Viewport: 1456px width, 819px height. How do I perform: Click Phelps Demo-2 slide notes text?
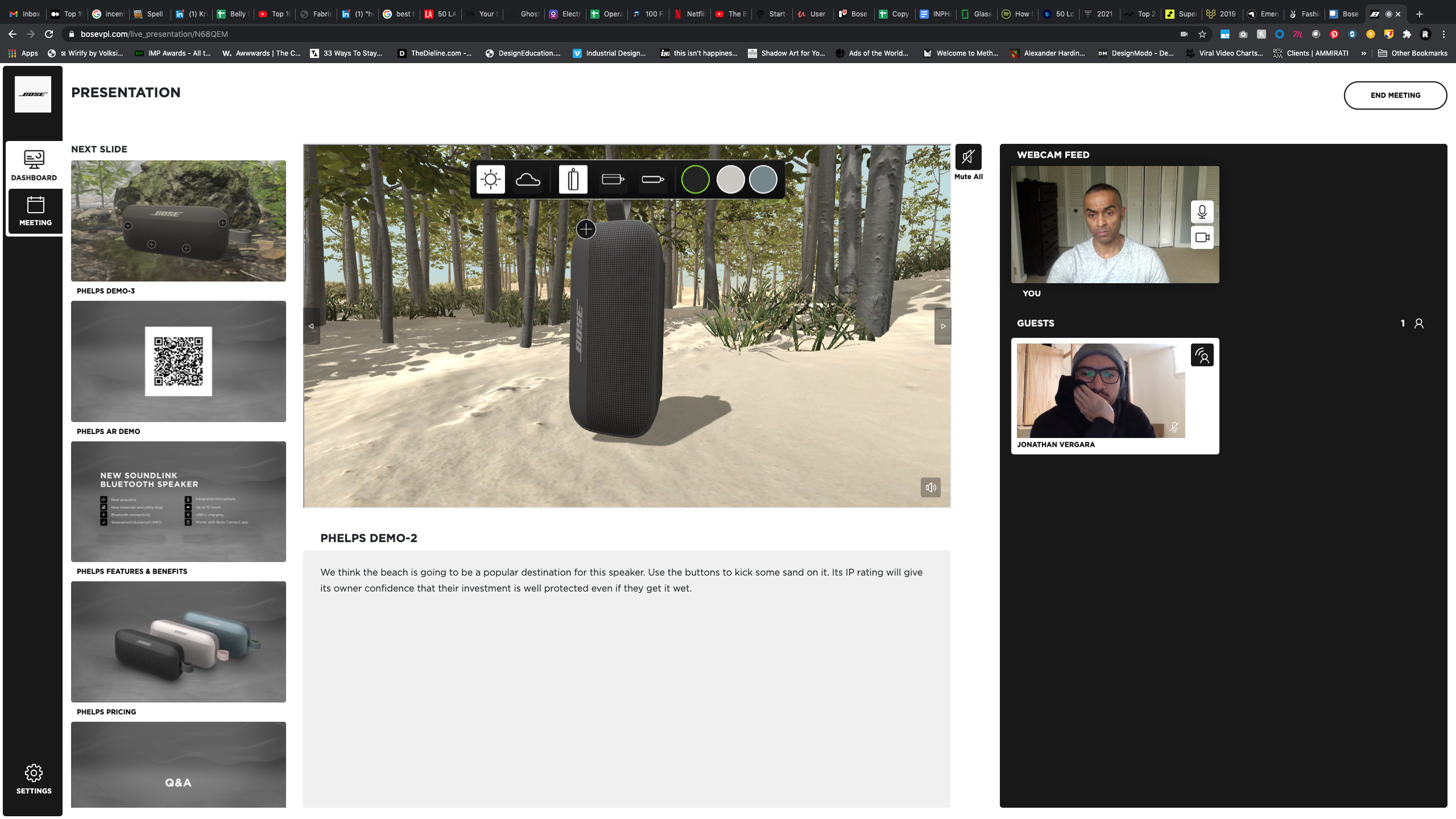tap(621, 580)
